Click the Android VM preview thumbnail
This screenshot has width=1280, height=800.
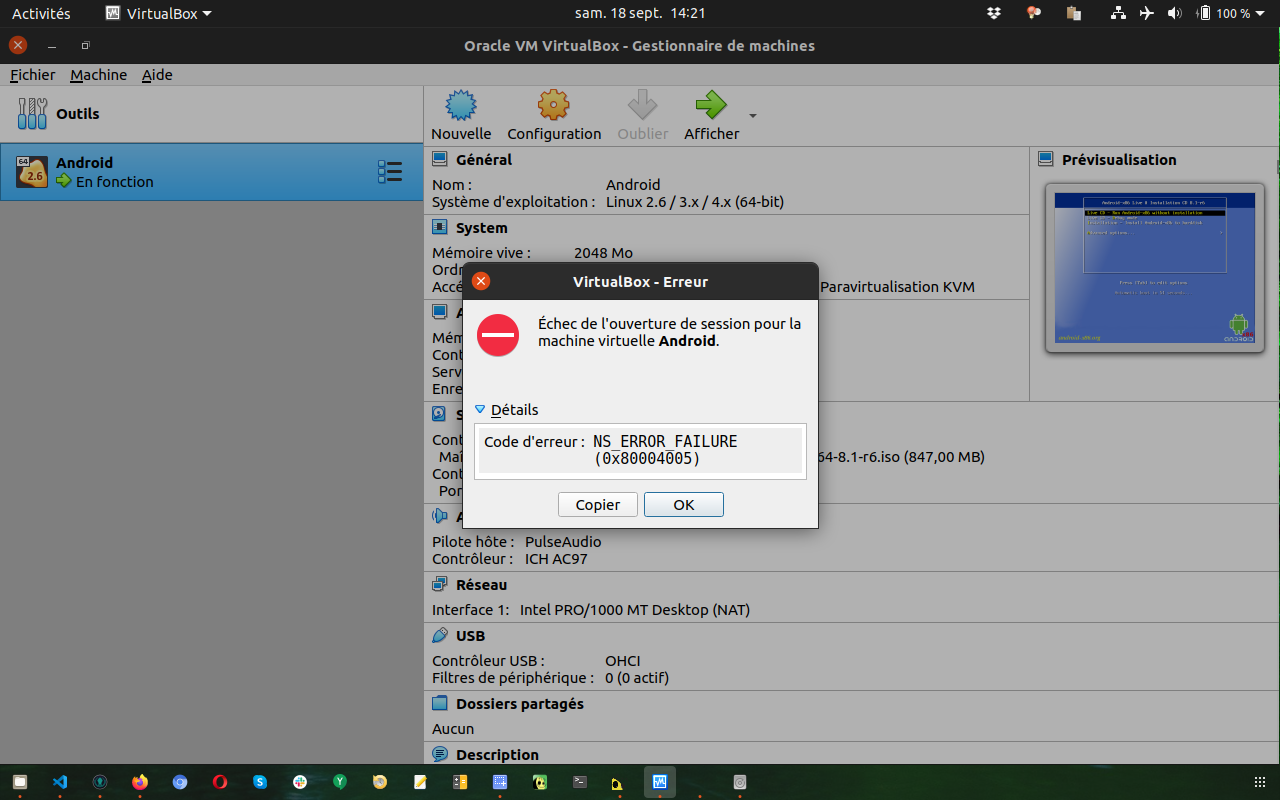(1155, 268)
